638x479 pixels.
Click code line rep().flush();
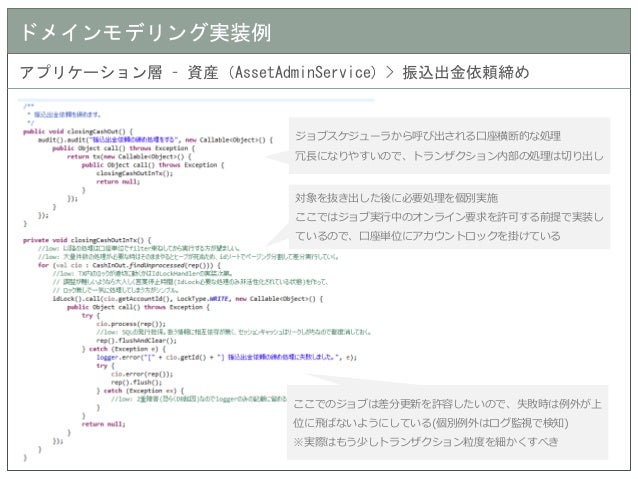tap(136, 383)
